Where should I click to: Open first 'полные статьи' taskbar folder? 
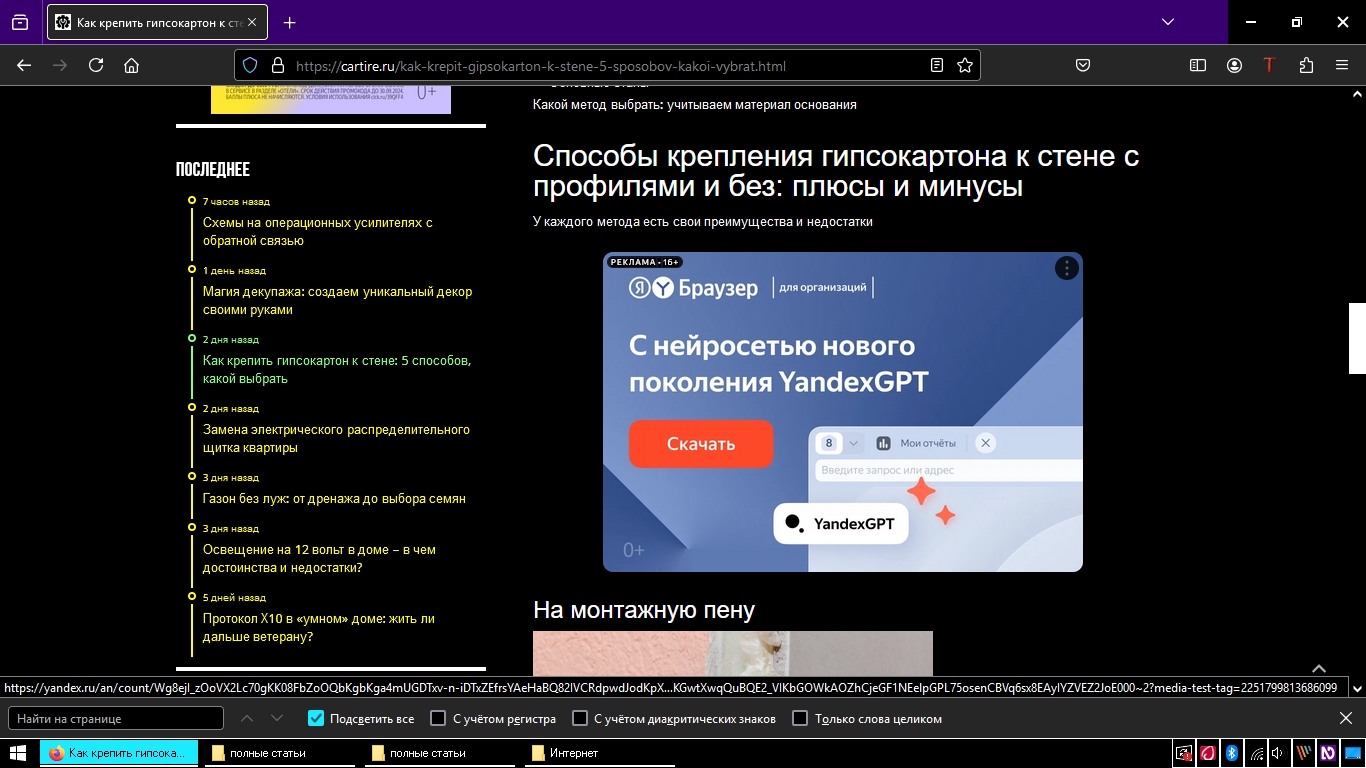coord(280,753)
